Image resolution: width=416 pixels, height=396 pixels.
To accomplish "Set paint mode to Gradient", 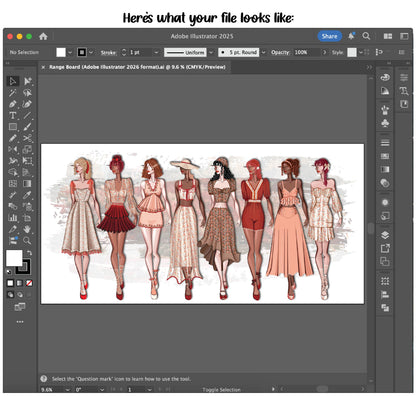I will (20, 283).
